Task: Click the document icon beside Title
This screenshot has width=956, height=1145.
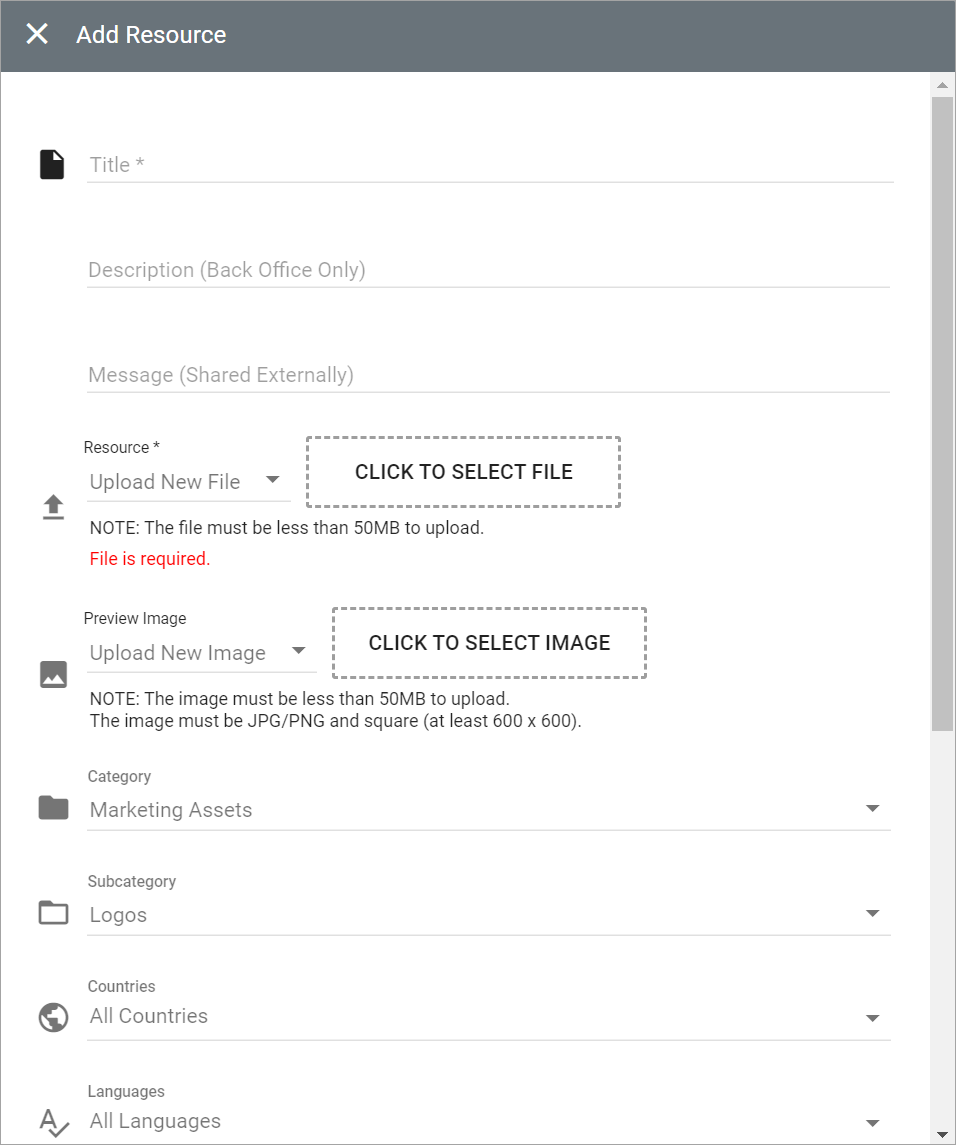Action: click(52, 164)
